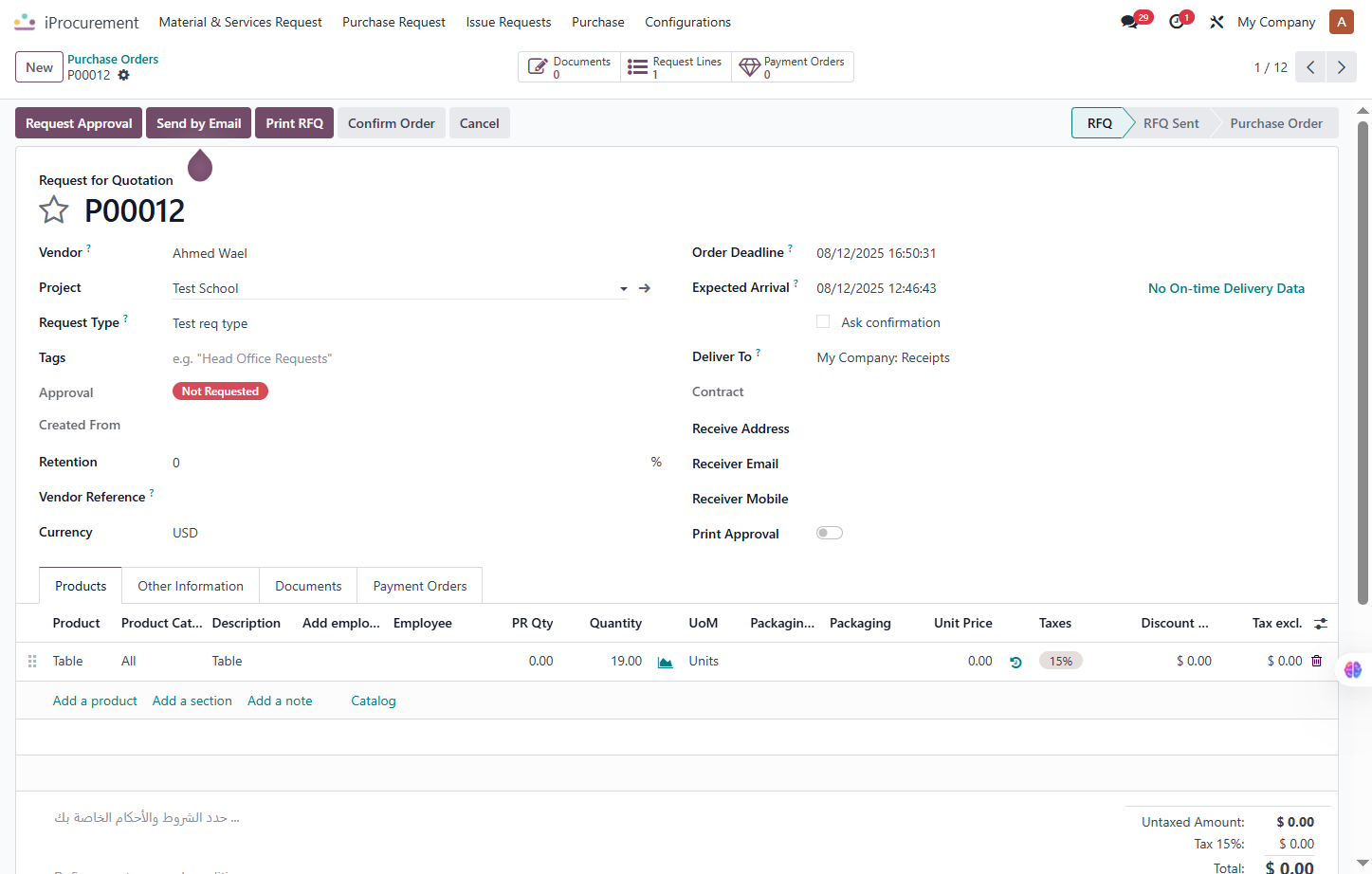
Task: Open the chat messages icon
Action: pos(1129,22)
